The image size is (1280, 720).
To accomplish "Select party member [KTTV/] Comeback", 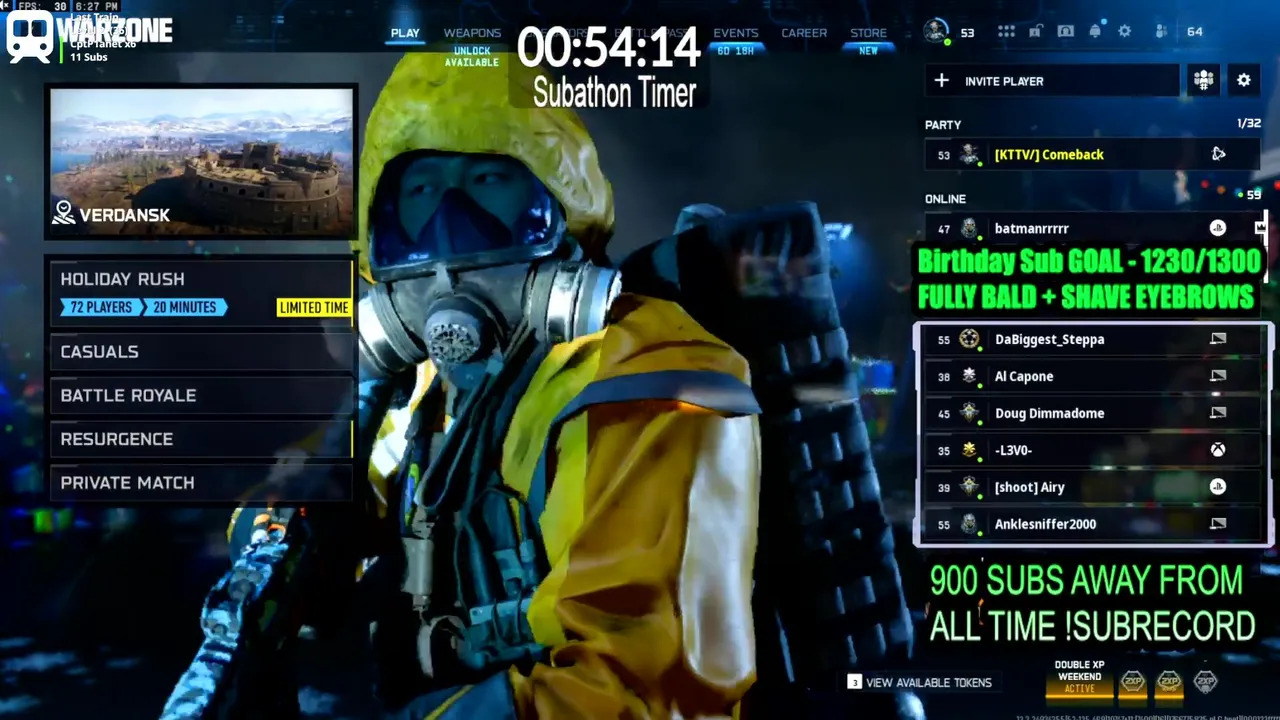I will [x=1092, y=154].
